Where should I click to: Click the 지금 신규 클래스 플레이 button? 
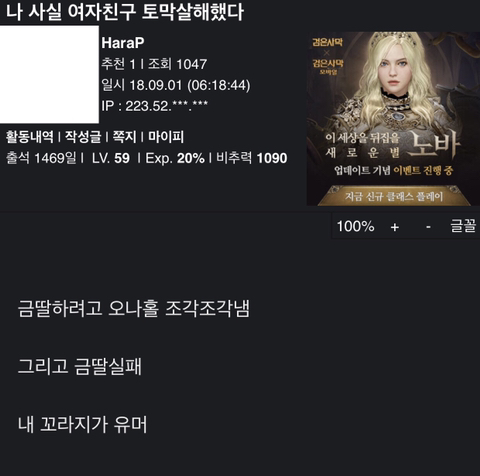coord(394,196)
